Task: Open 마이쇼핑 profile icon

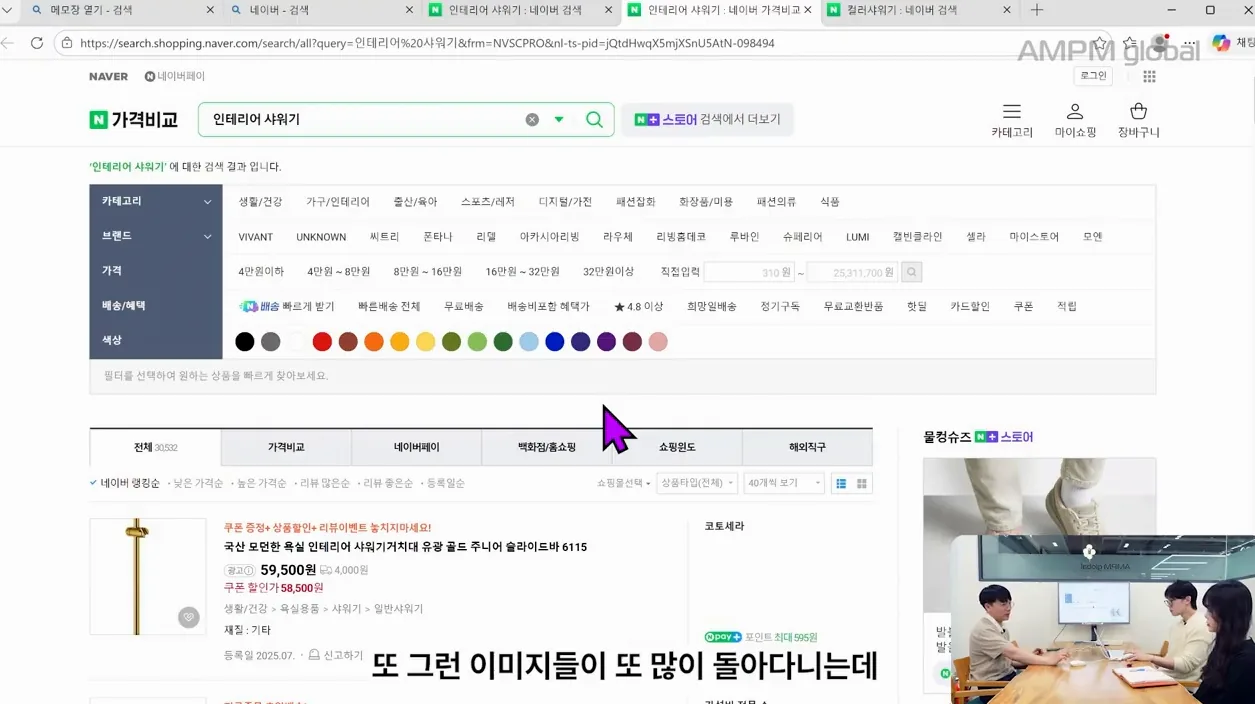Action: 1075,112
